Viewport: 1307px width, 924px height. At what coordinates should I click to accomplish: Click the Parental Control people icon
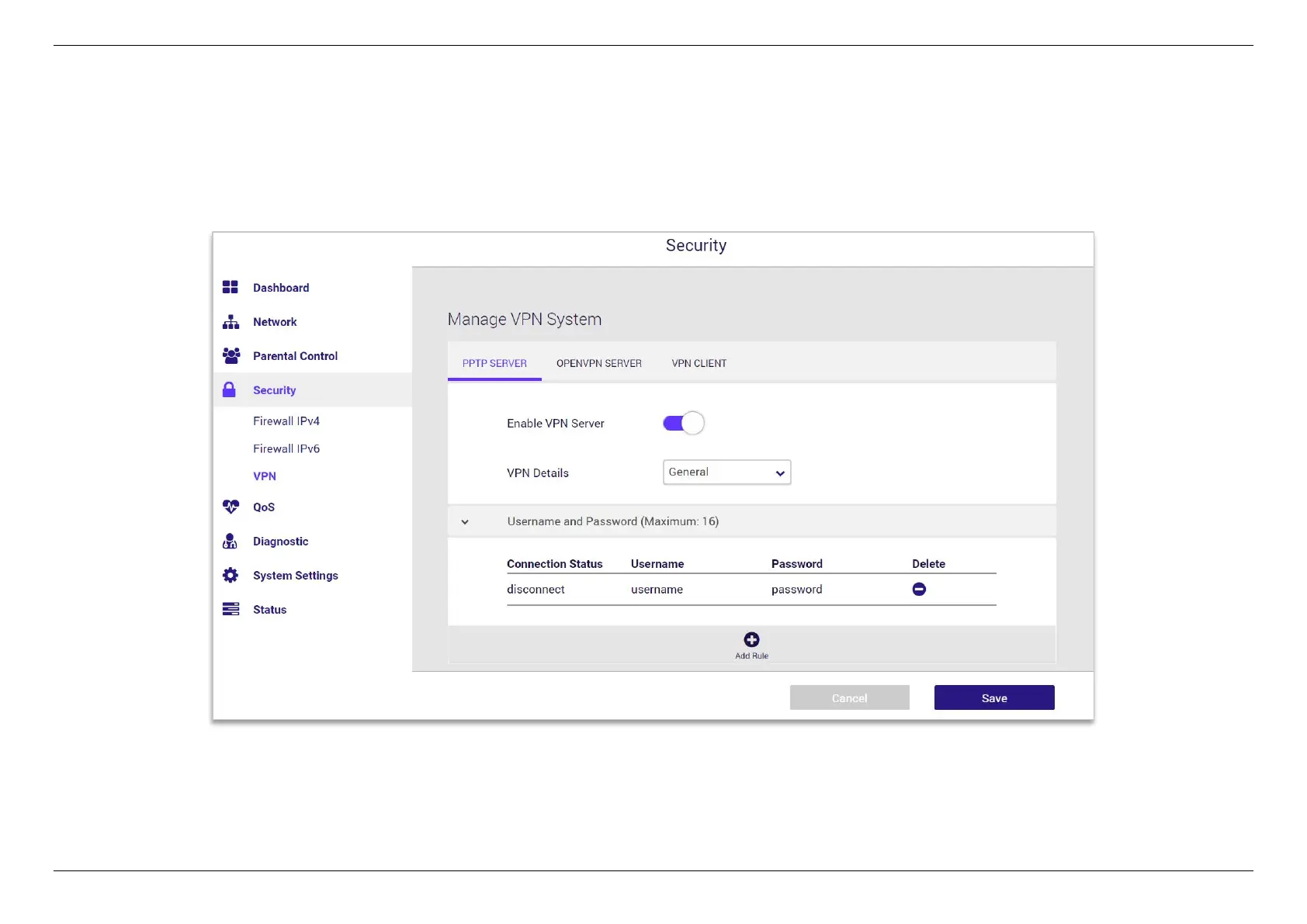pyautogui.click(x=231, y=355)
